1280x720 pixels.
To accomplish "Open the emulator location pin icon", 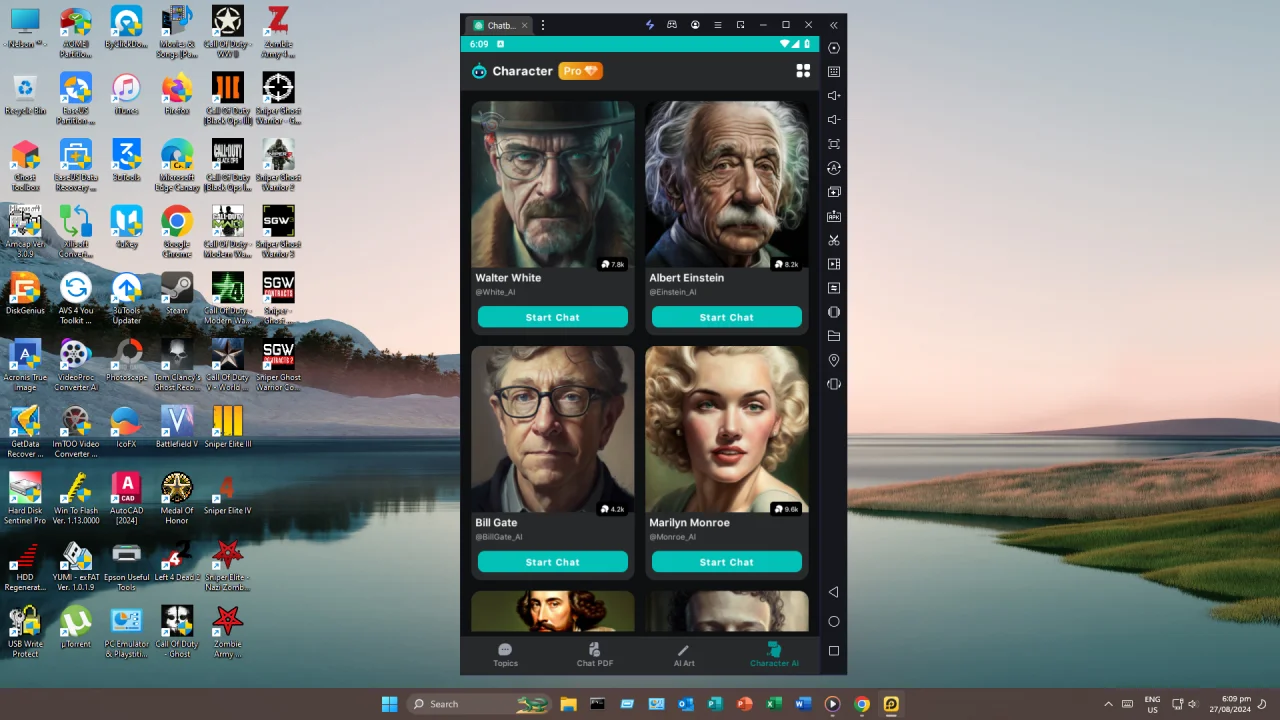I will pos(834,360).
